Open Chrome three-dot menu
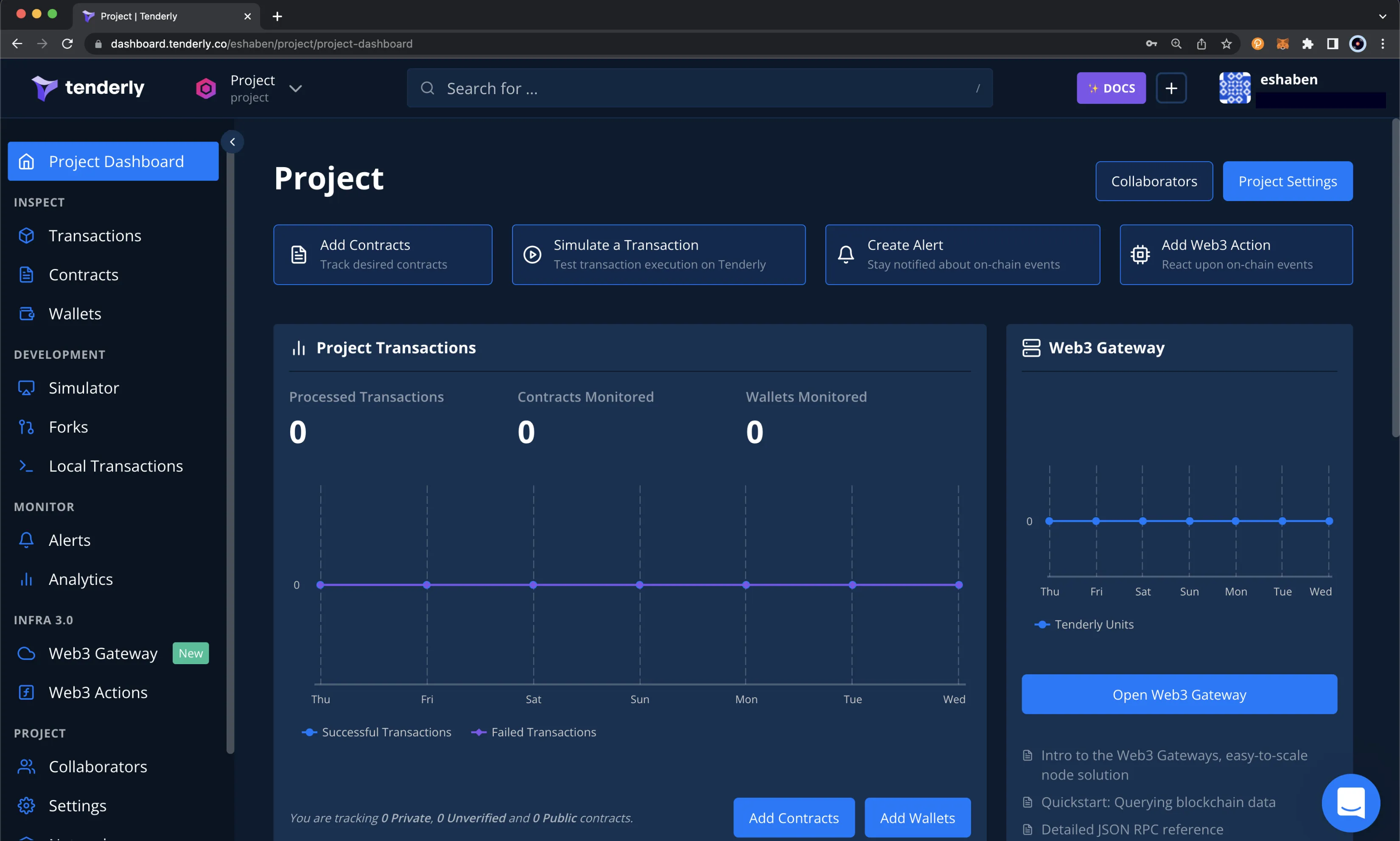Image resolution: width=1400 pixels, height=841 pixels. pos(1383,44)
